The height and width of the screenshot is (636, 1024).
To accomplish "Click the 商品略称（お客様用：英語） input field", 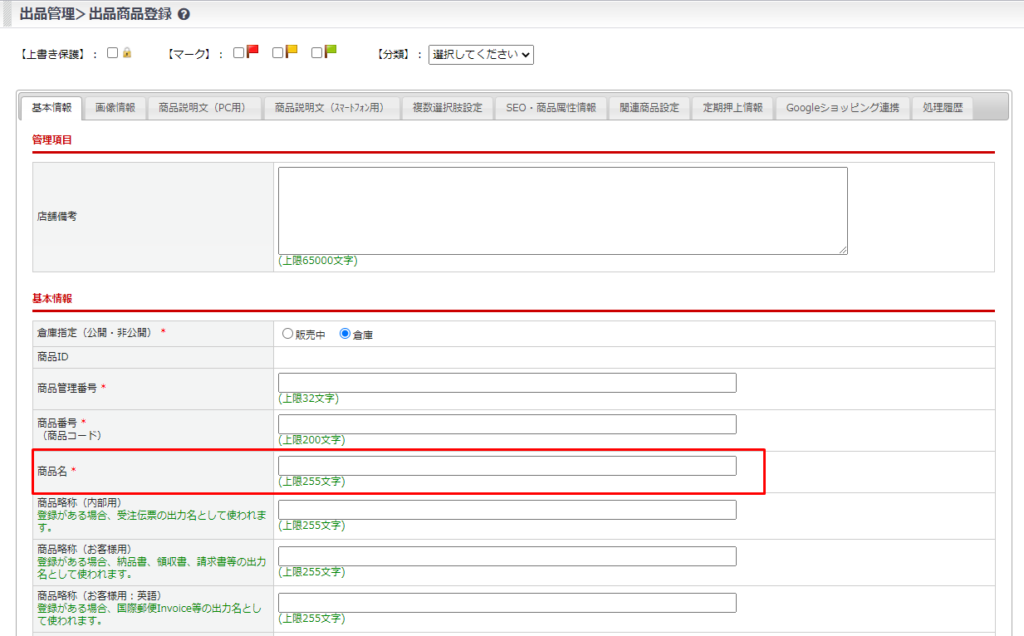I will coord(507,603).
